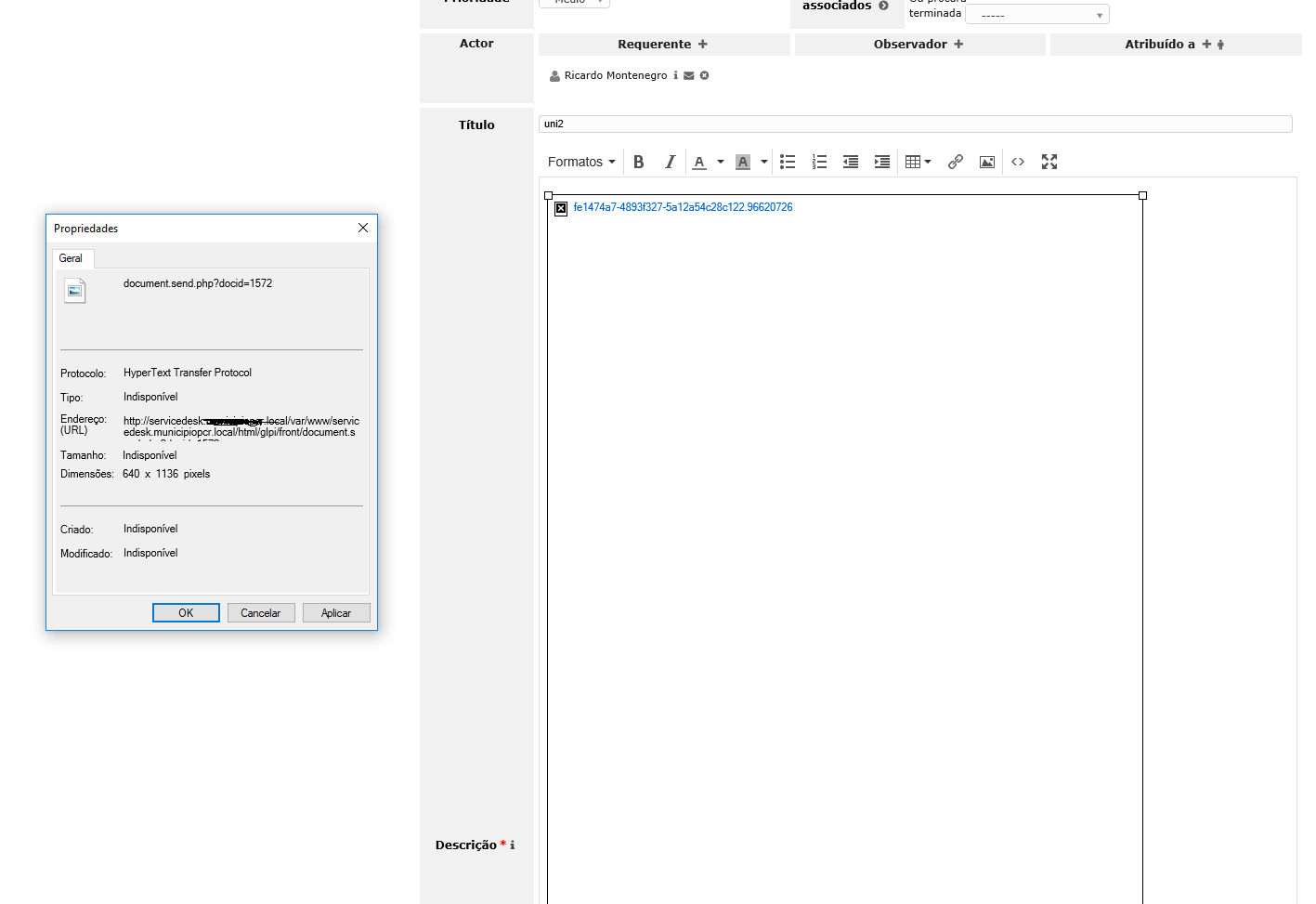This screenshot has height=904, width=1316.
Task: Toggle fullscreen editing mode
Action: pos(1049,161)
